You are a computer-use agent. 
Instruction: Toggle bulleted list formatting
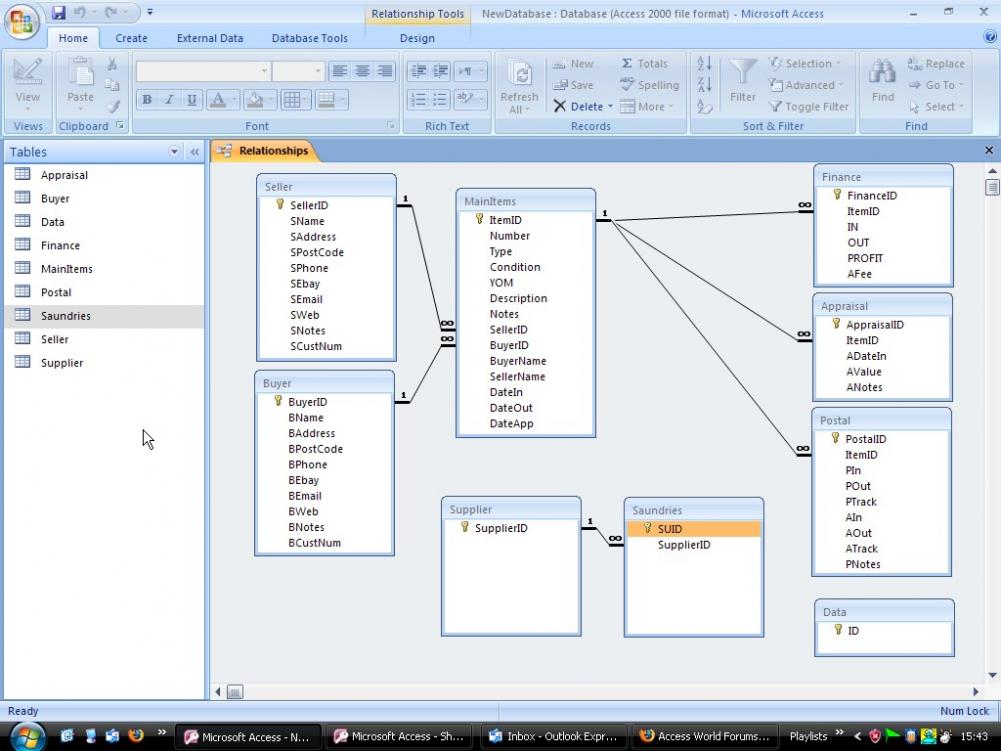(x=440, y=100)
